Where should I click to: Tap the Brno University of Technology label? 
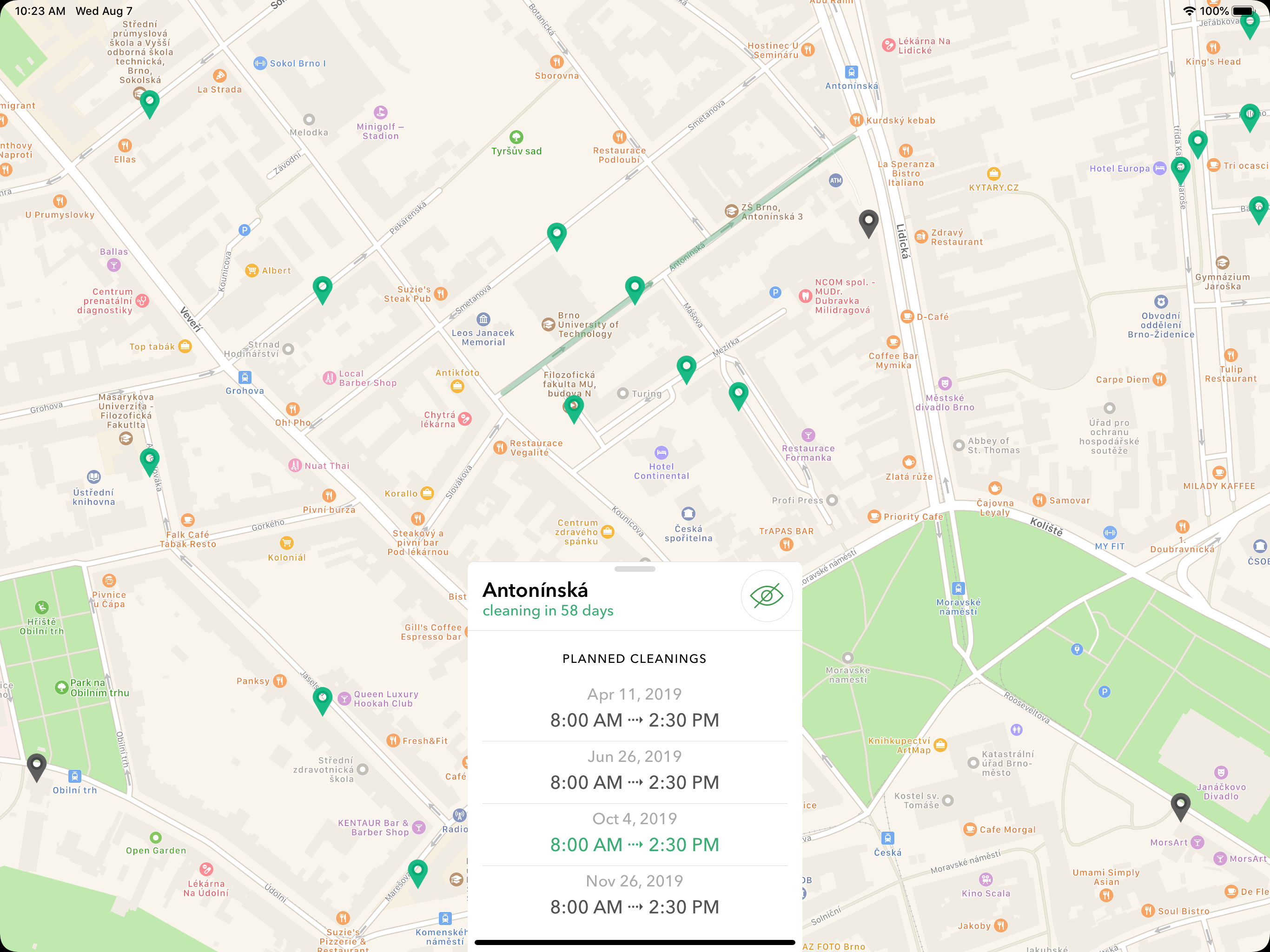[x=588, y=325]
